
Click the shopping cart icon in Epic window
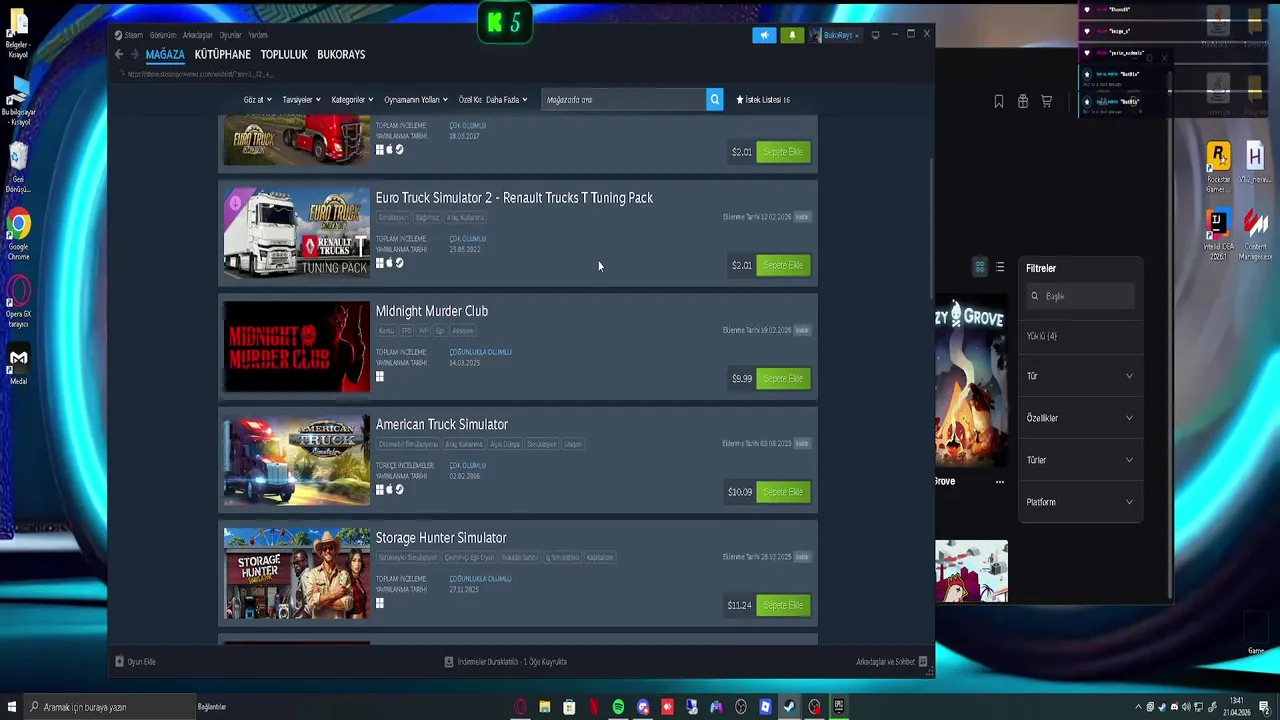tap(1046, 101)
